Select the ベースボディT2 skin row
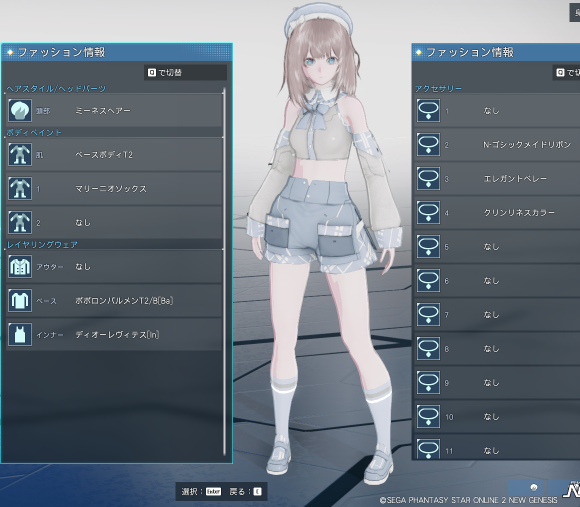 coord(114,155)
